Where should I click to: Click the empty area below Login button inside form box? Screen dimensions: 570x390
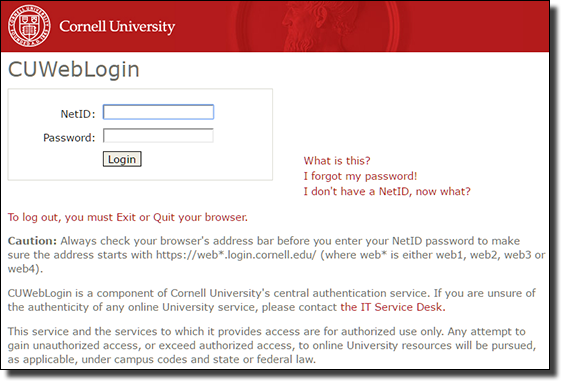coord(140,173)
